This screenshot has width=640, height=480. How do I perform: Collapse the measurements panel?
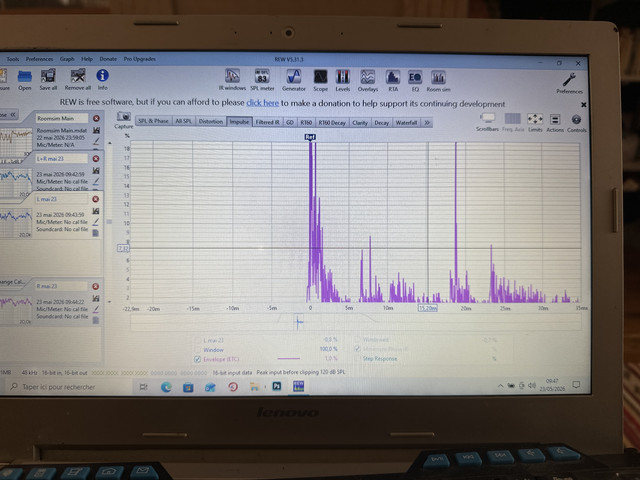pos(9,115)
